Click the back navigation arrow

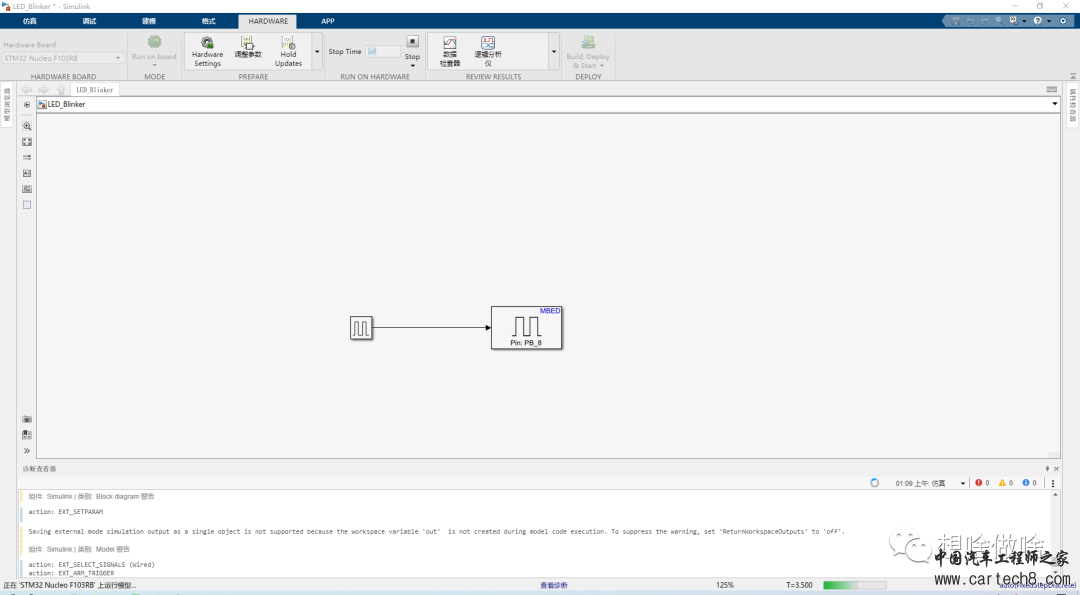coord(26,90)
